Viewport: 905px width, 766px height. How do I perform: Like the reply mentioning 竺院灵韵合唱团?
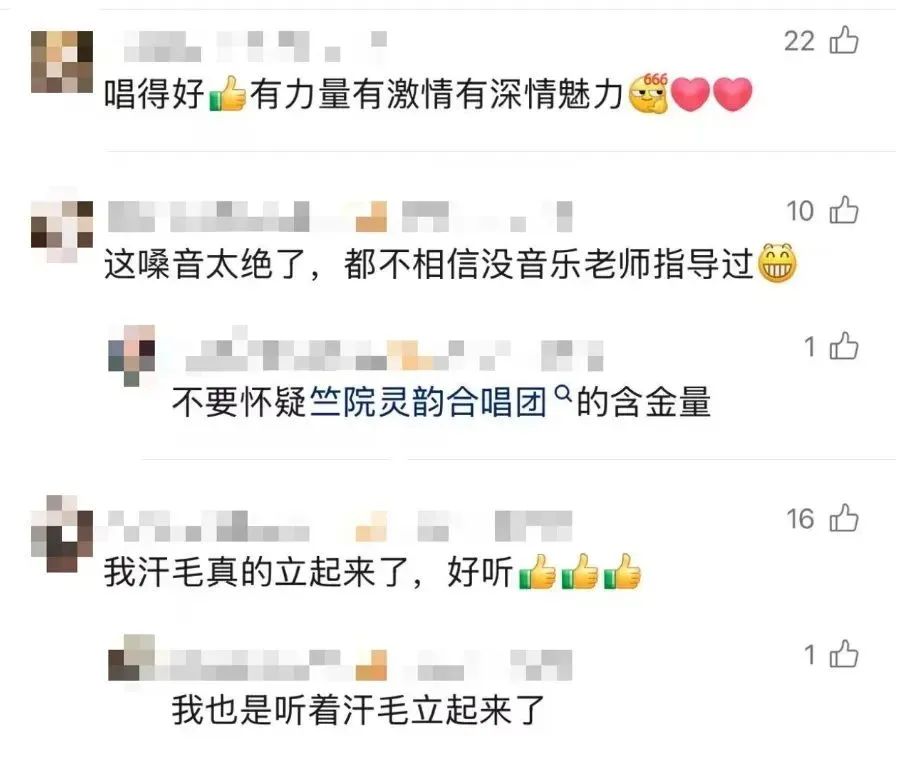tap(843, 346)
